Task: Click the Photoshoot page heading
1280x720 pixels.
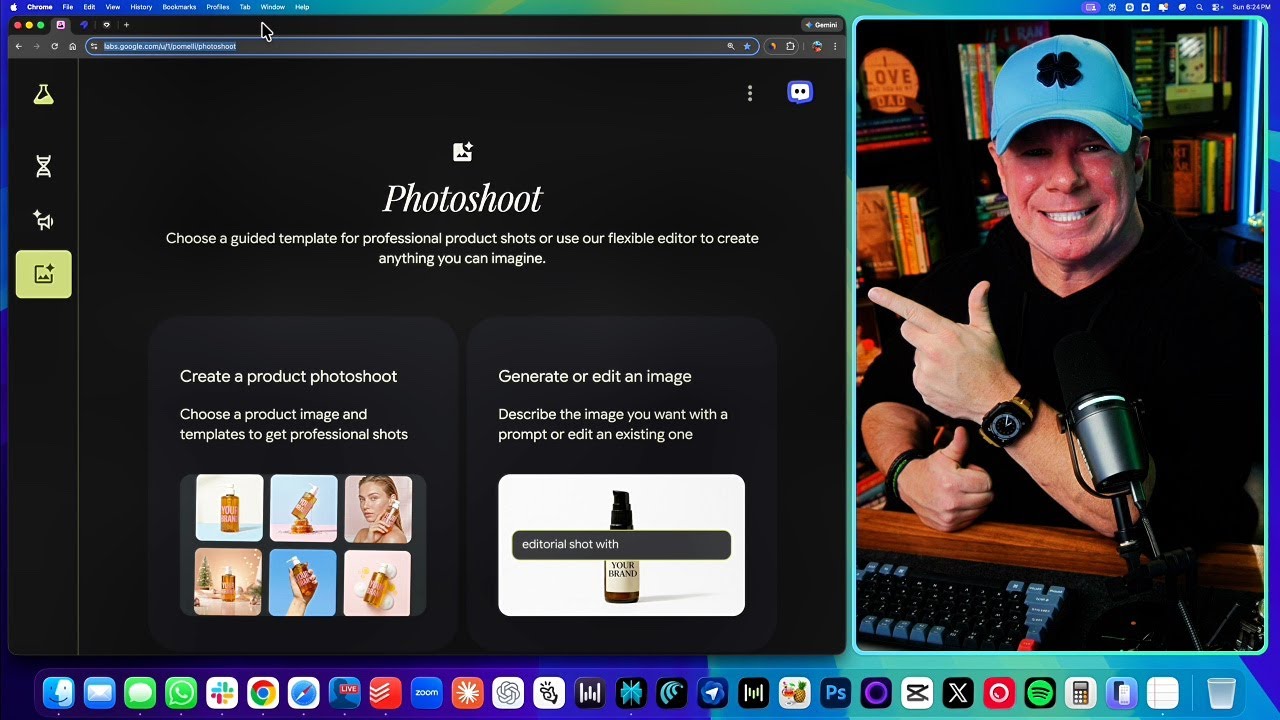Action: coord(462,198)
